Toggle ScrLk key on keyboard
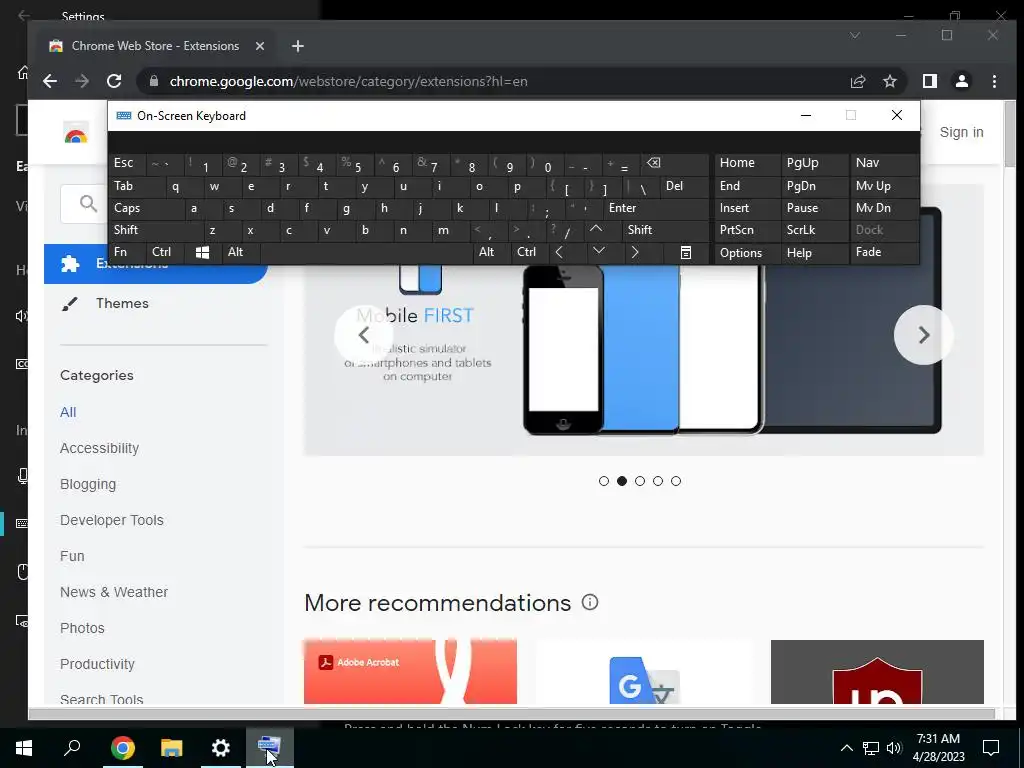This screenshot has height=768, width=1024. (x=814, y=230)
